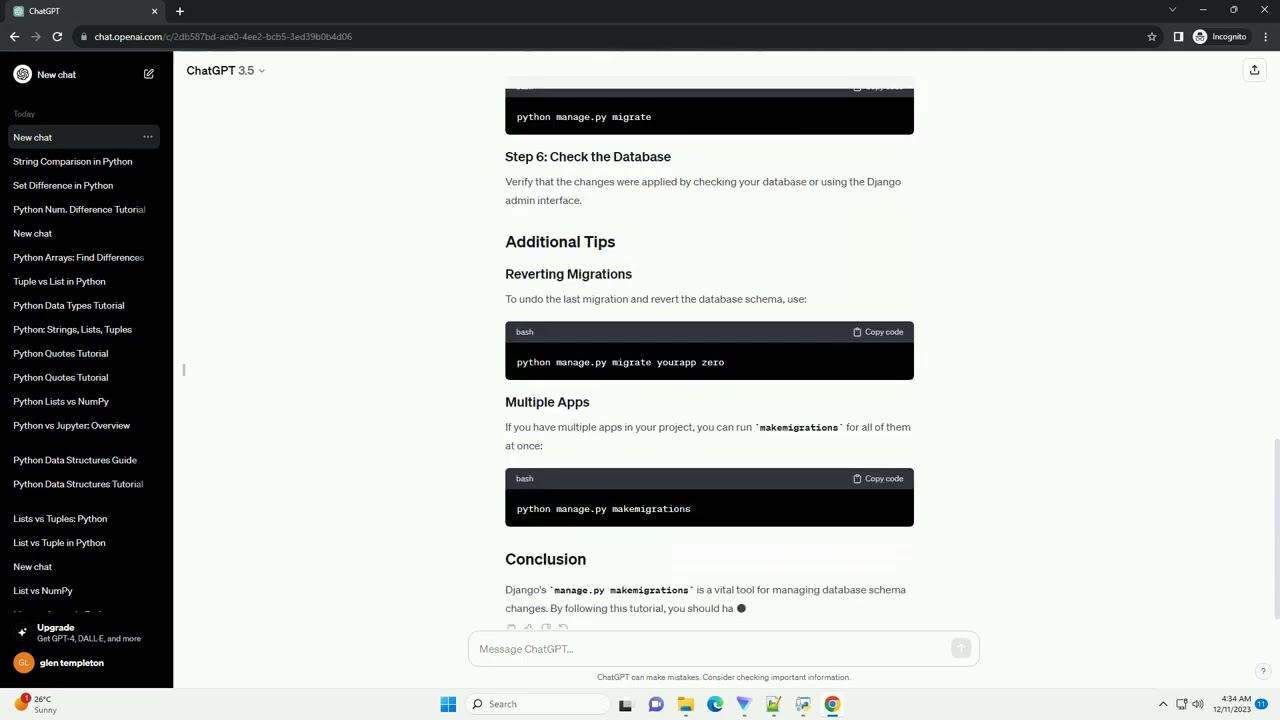Show hidden system tray icons
This screenshot has height=720, width=1280.
[x=1163, y=704]
